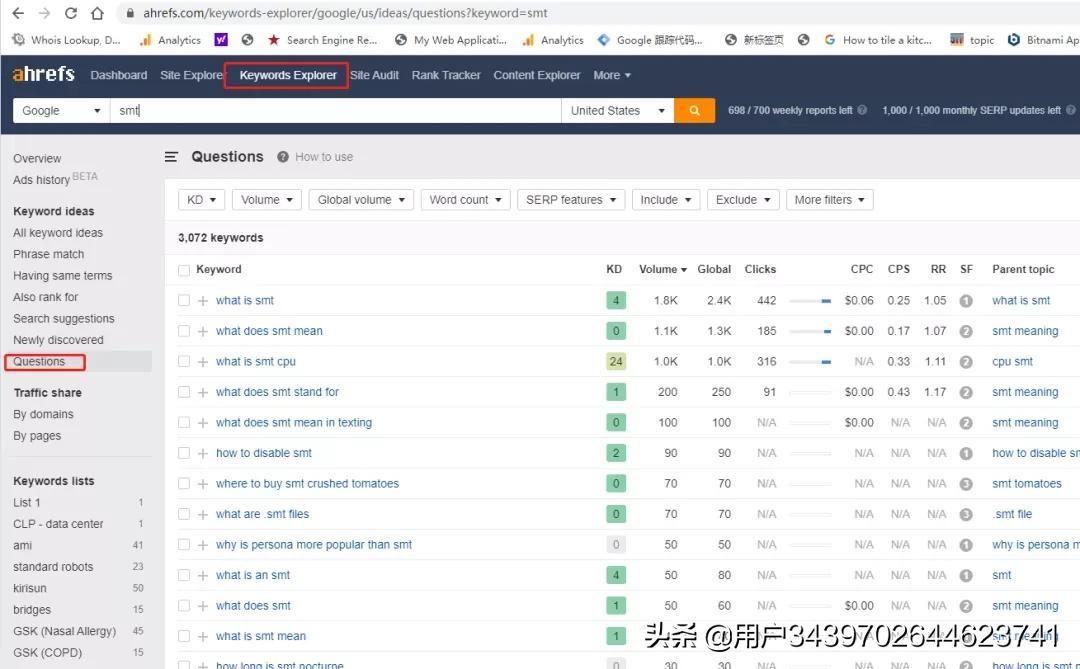Click the clicks bar for 'what is smt'
1080x669 pixels.
coord(810,301)
